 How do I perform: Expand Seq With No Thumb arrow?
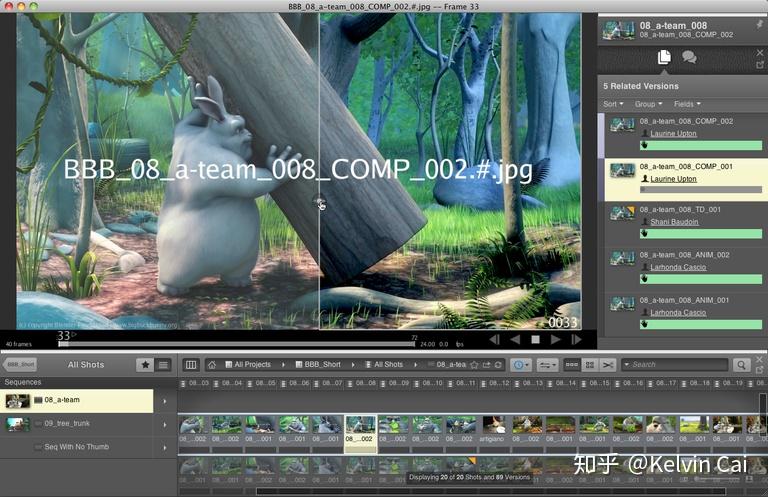(x=165, y=448)
